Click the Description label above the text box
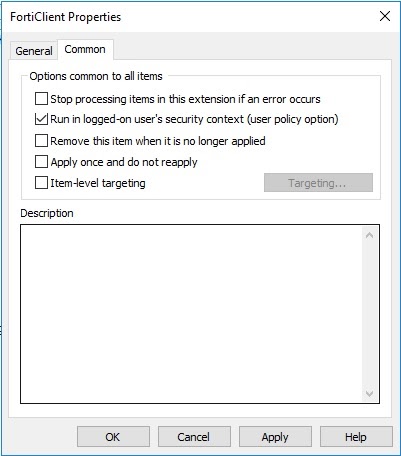This screenshot has width=401, height=456. [x=47, y=213]
